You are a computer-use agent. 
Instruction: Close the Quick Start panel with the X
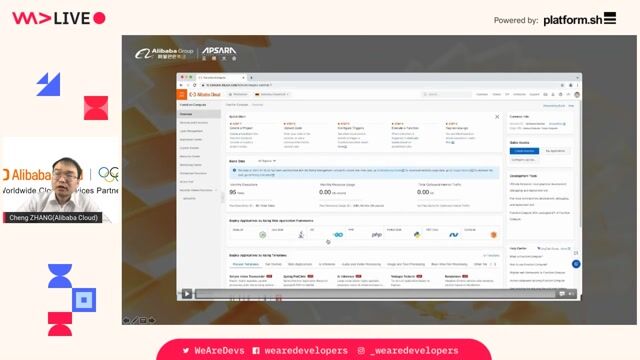[x=497, y=117]
